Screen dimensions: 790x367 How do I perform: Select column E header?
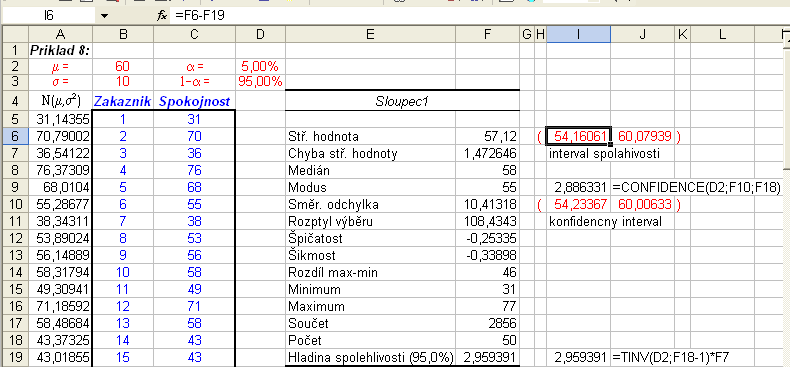(x=370, y=34)
